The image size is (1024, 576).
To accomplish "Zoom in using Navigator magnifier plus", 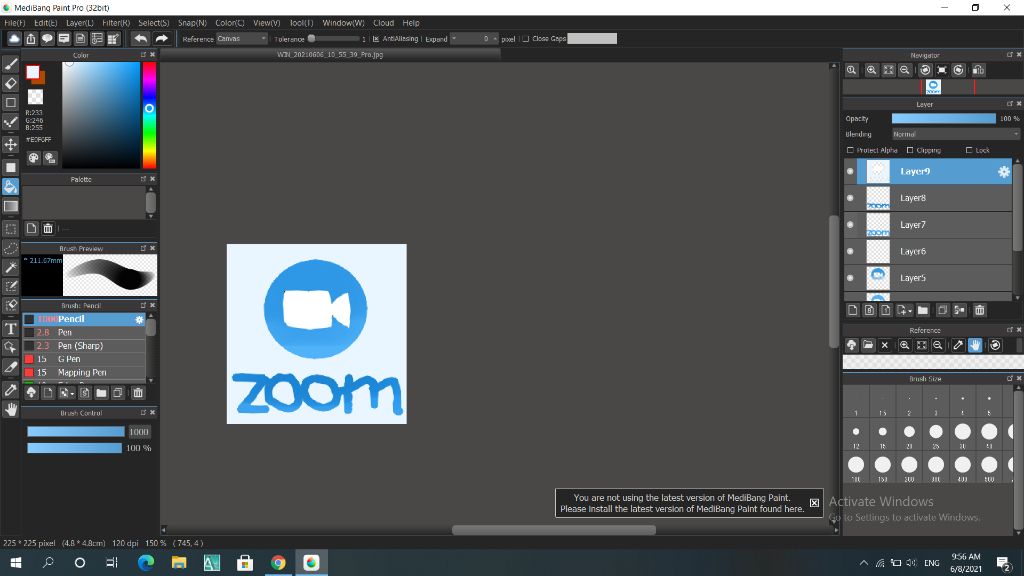I will click(x=871, y=70).
